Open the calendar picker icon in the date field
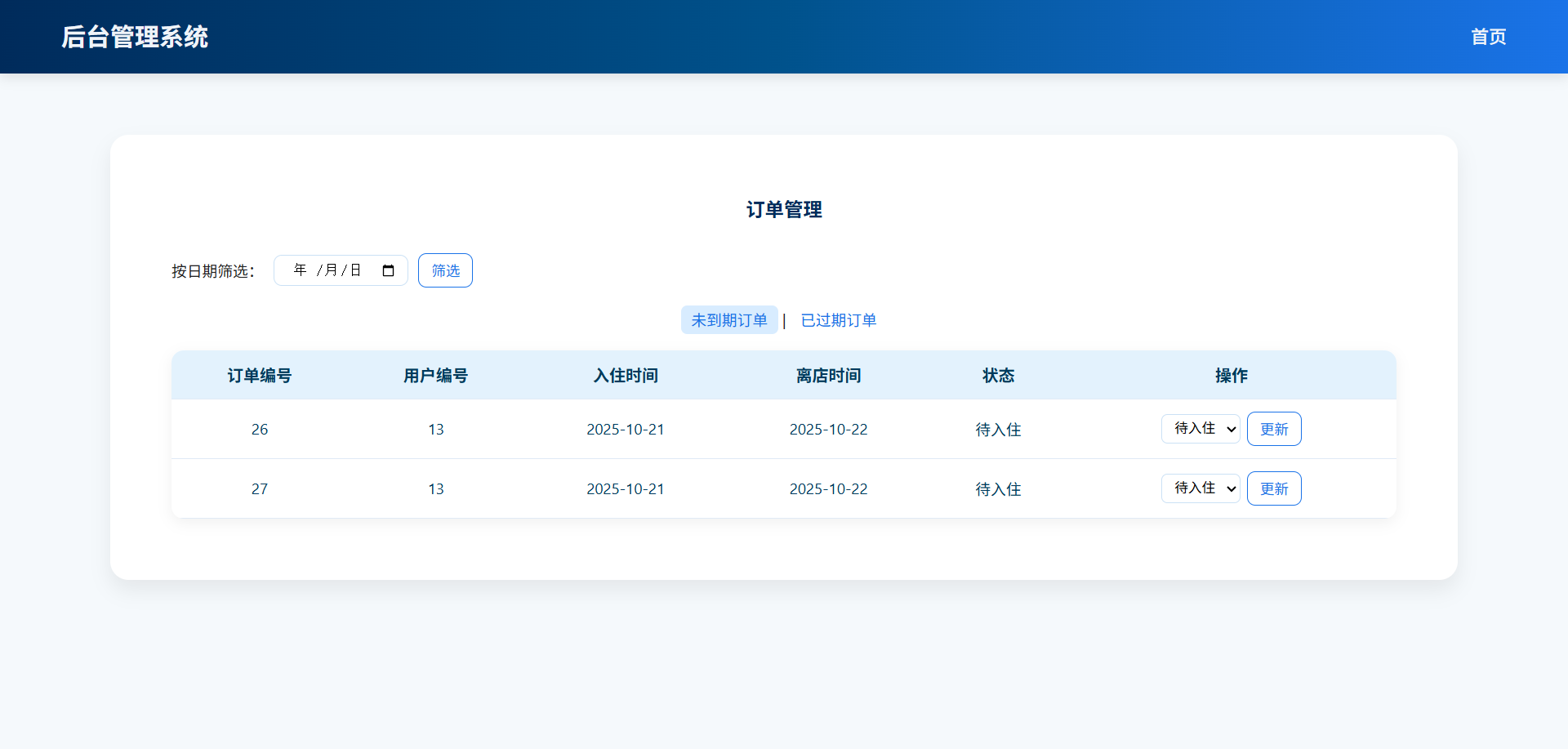1568x749 pixels. tap(388, 270)
